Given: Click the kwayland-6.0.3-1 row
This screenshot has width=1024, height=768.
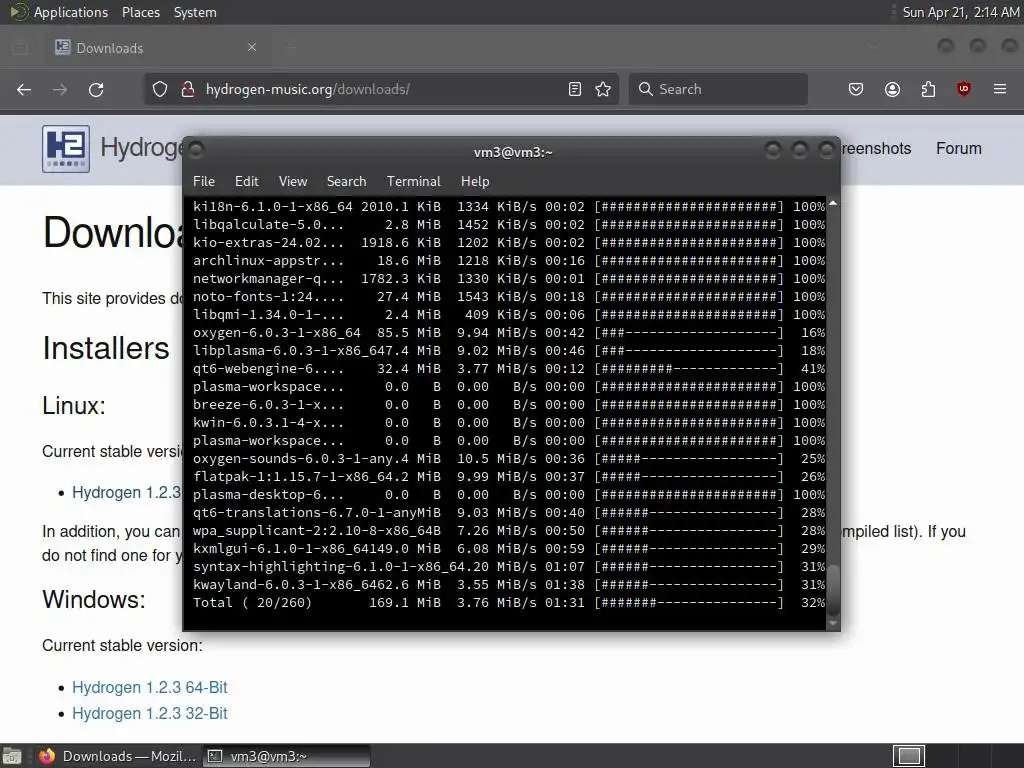Looking at the screenshot, I should (x=509, y=584).
